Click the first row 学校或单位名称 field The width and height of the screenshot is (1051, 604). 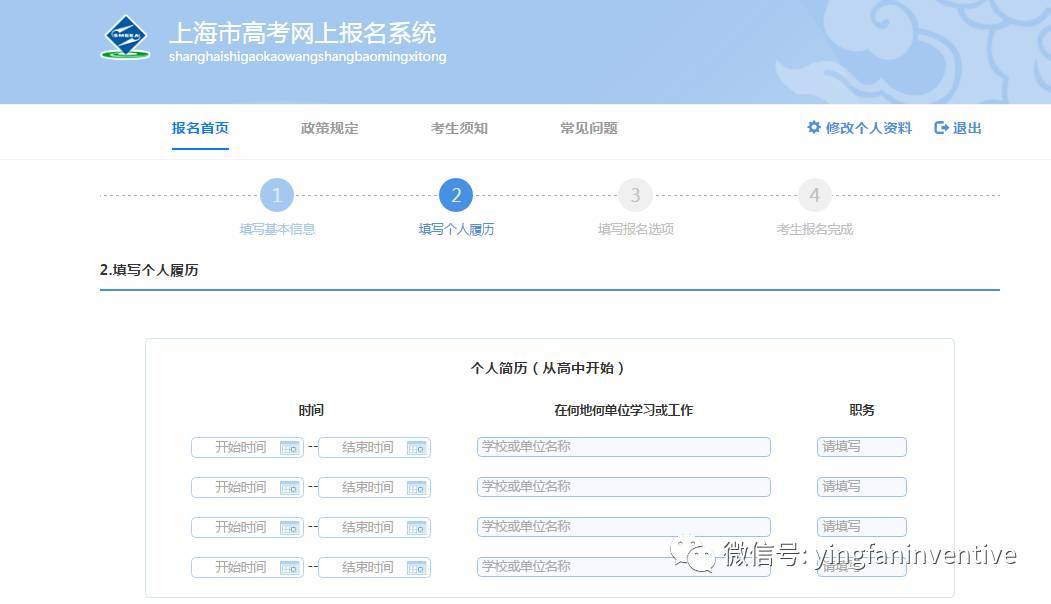623,447
